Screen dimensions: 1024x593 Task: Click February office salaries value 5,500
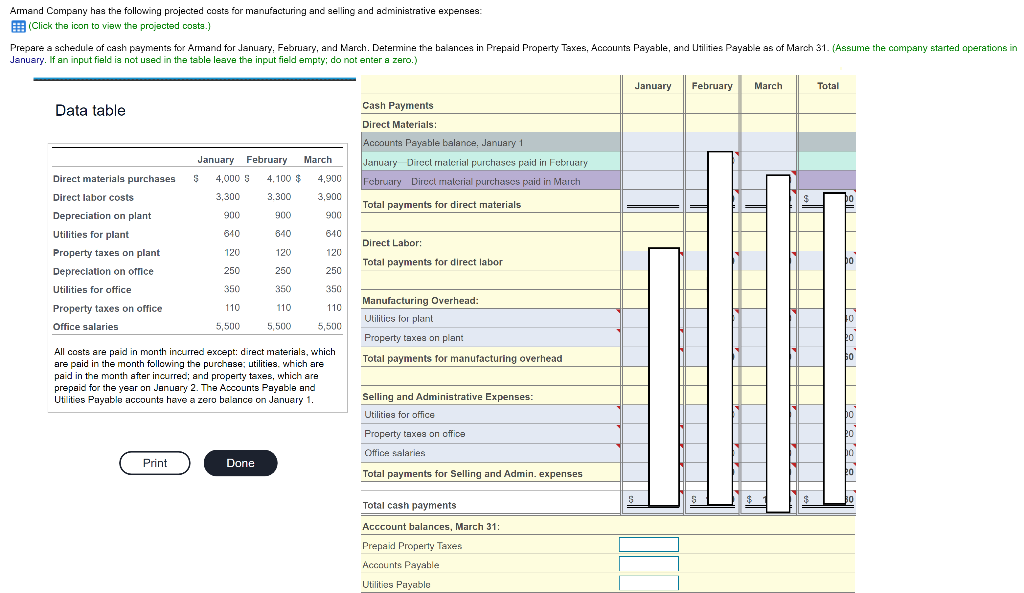[x=279, y=326]
